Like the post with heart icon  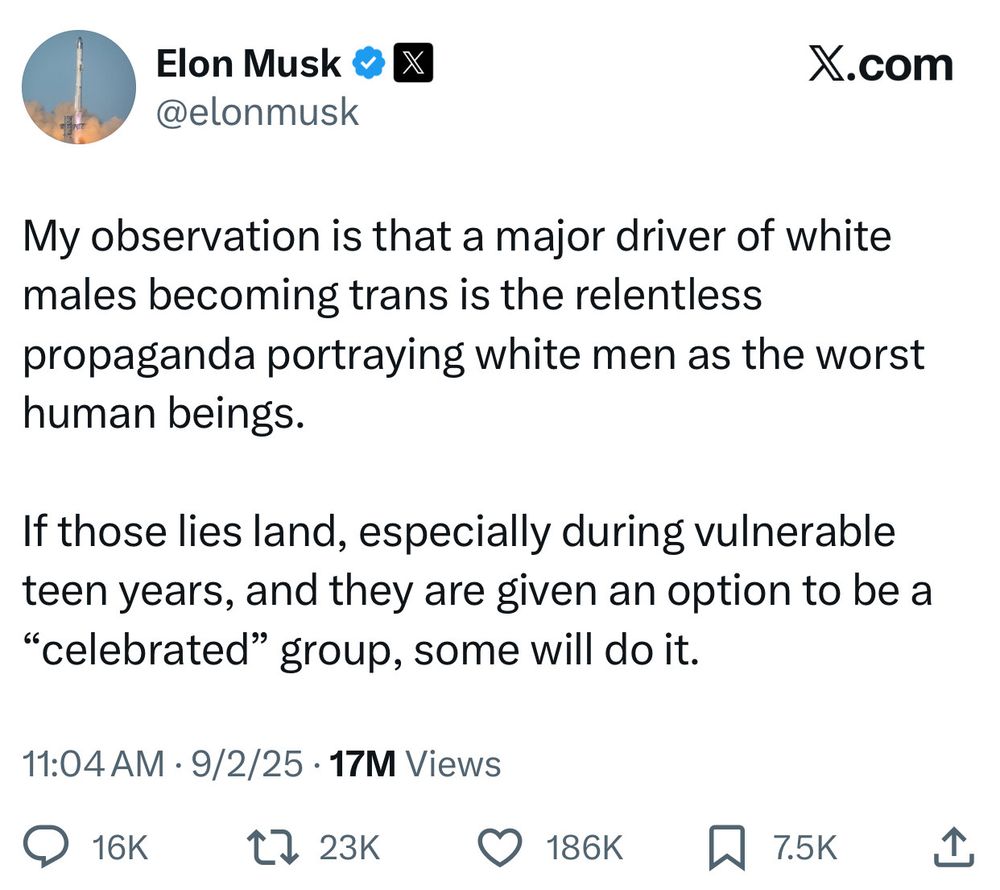(501, 847)
